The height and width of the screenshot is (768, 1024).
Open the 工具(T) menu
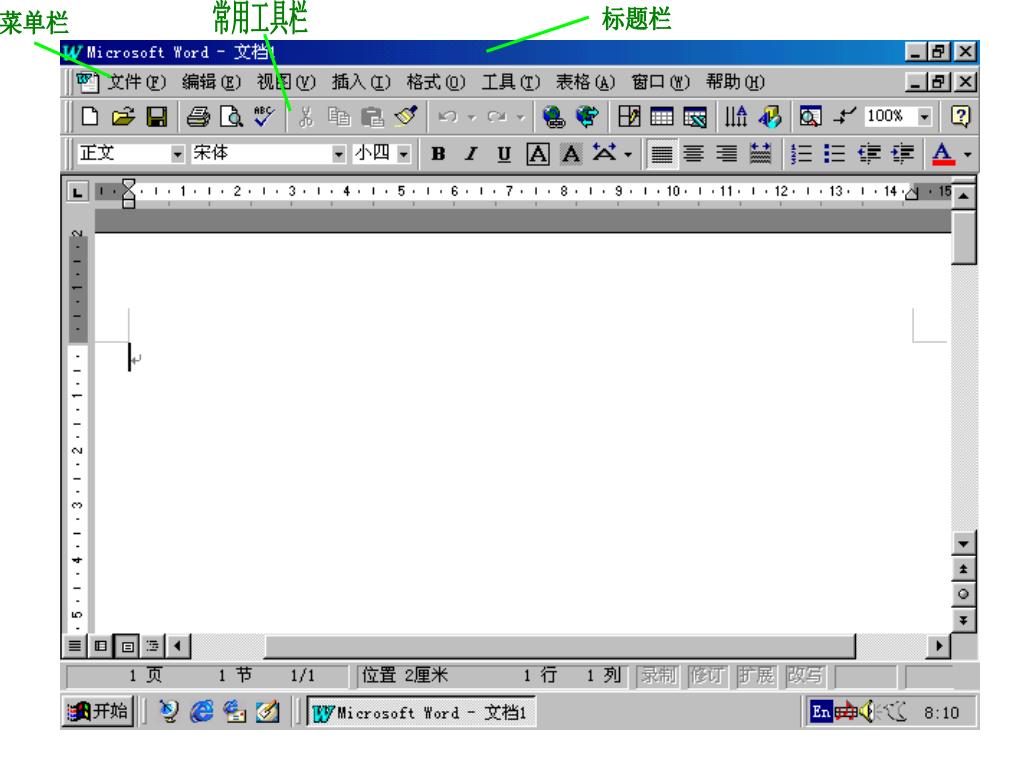(x=511, y=82)
